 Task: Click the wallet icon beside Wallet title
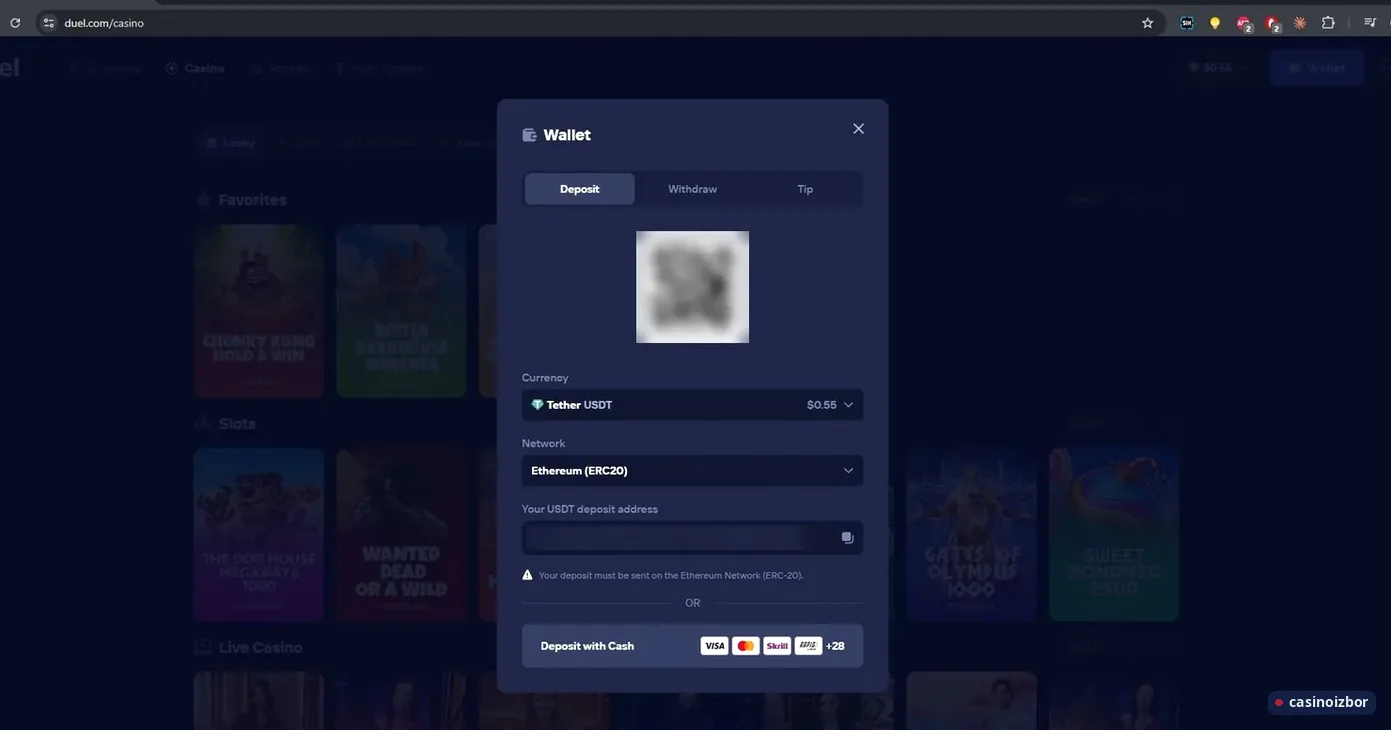point(530,135)
